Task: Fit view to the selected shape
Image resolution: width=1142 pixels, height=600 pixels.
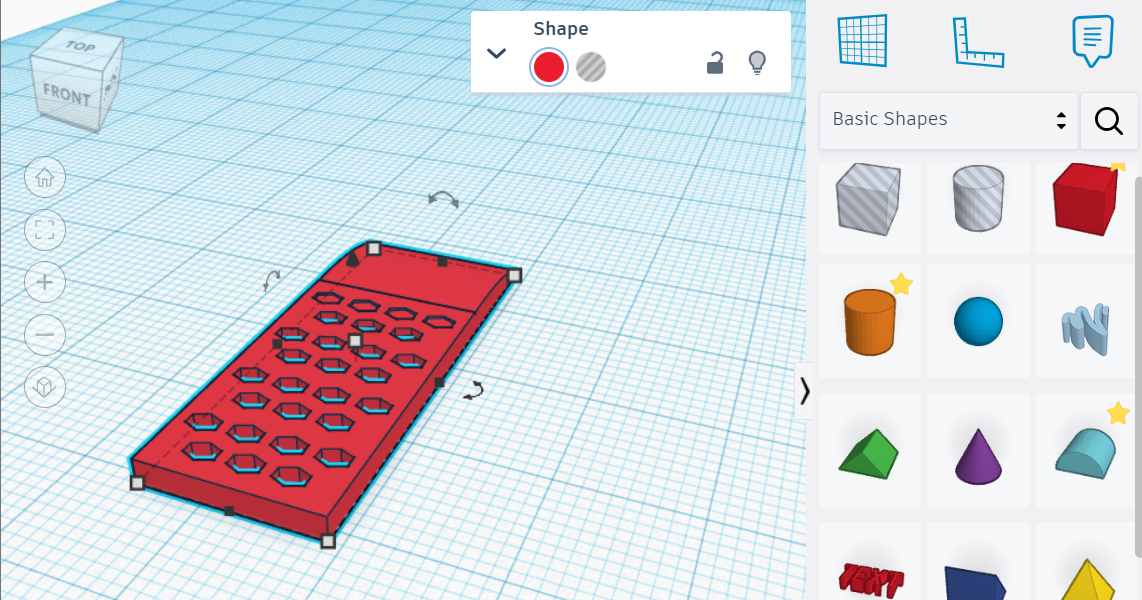Action: point(44,230)
